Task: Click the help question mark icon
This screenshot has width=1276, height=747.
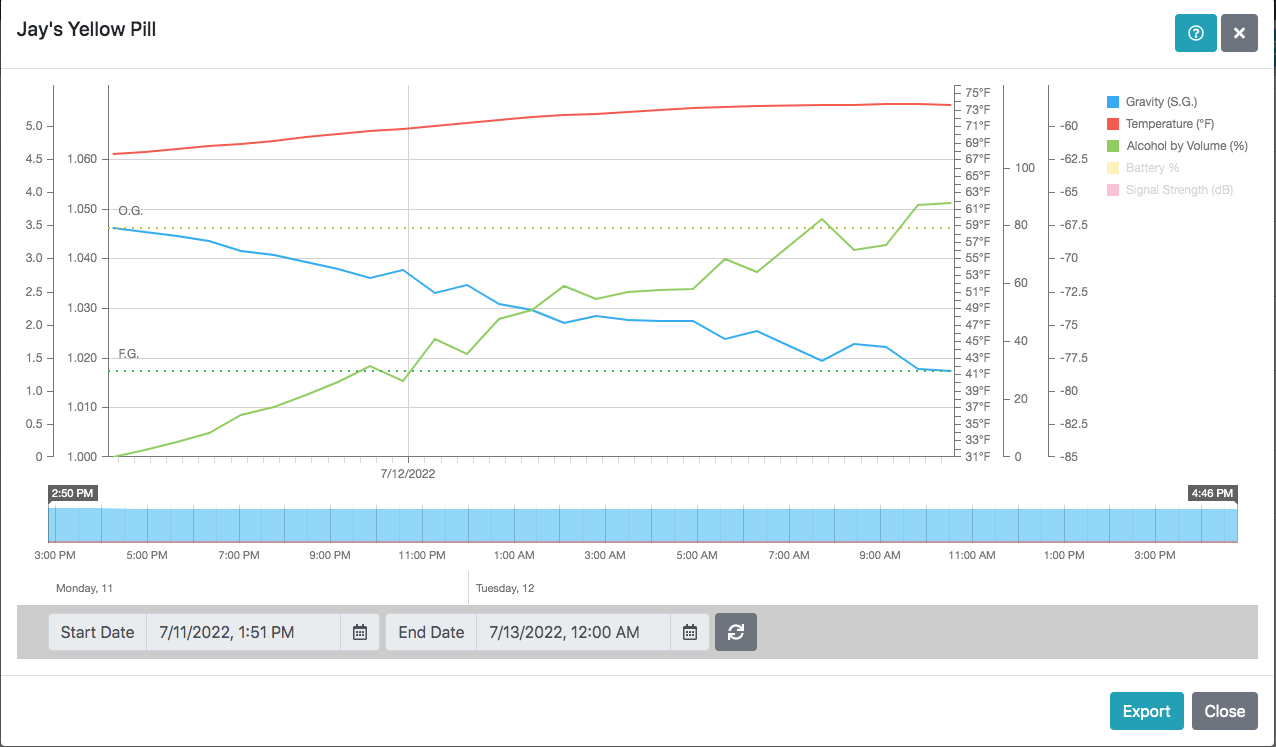Action: [1195, 33]
